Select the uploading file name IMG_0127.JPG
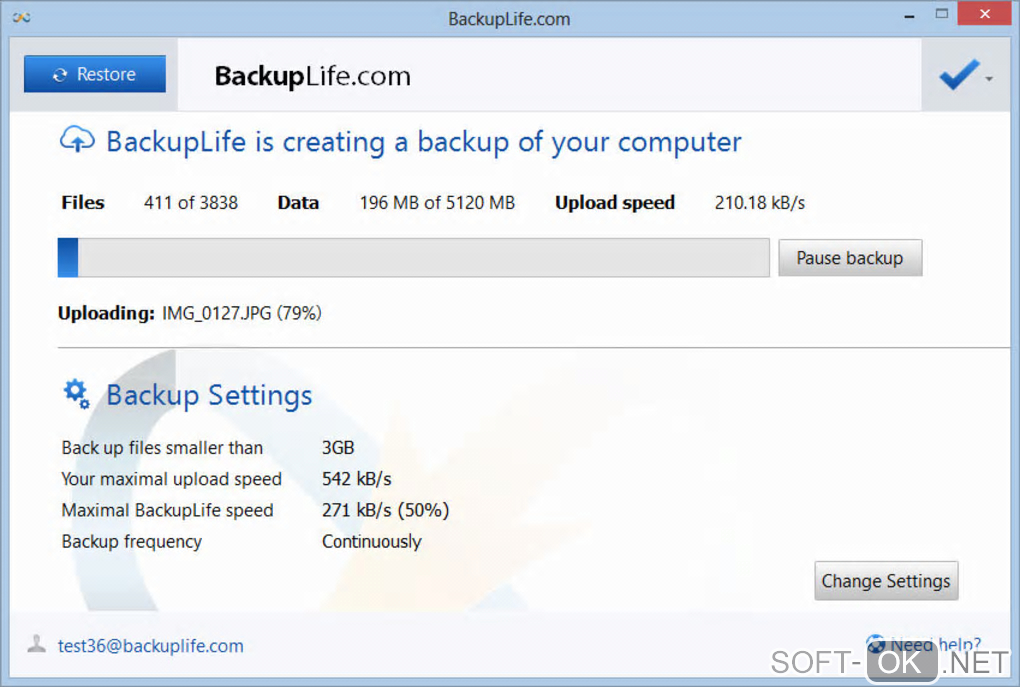The height and width of the screenshot is (687, 1020). pos(217,313)
